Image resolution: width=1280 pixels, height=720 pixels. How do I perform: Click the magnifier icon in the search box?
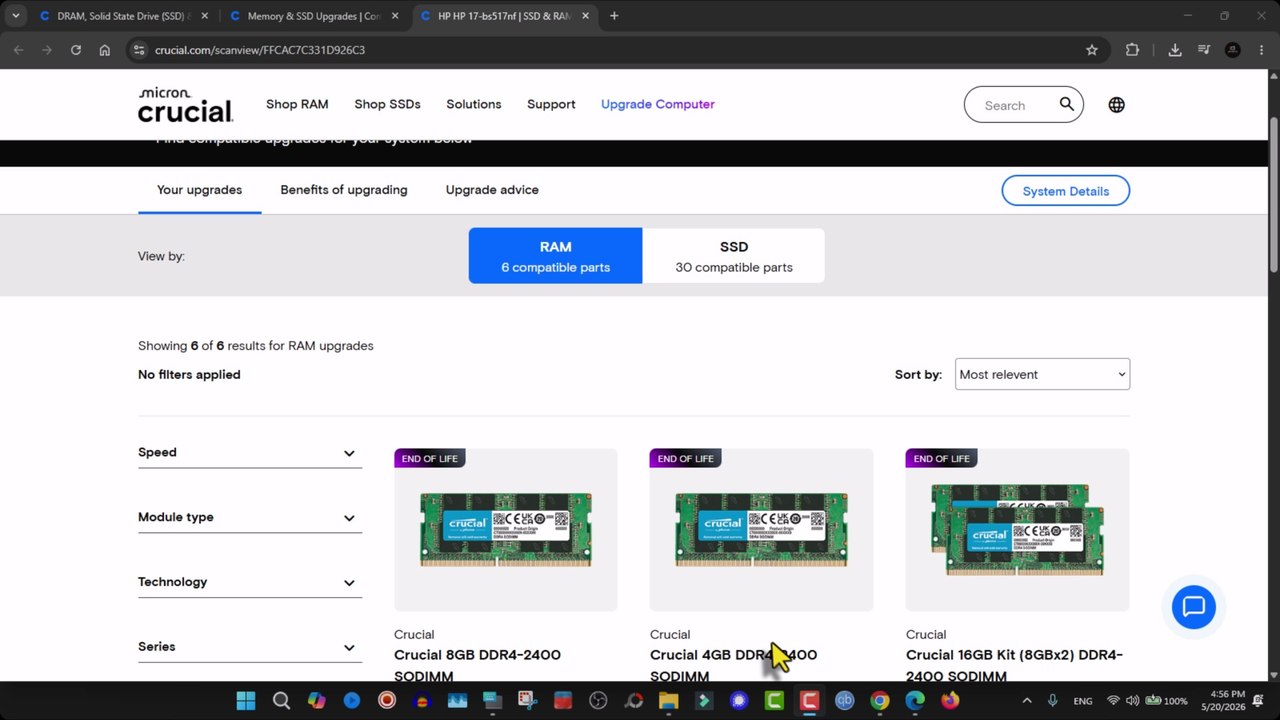(1067, 104)
